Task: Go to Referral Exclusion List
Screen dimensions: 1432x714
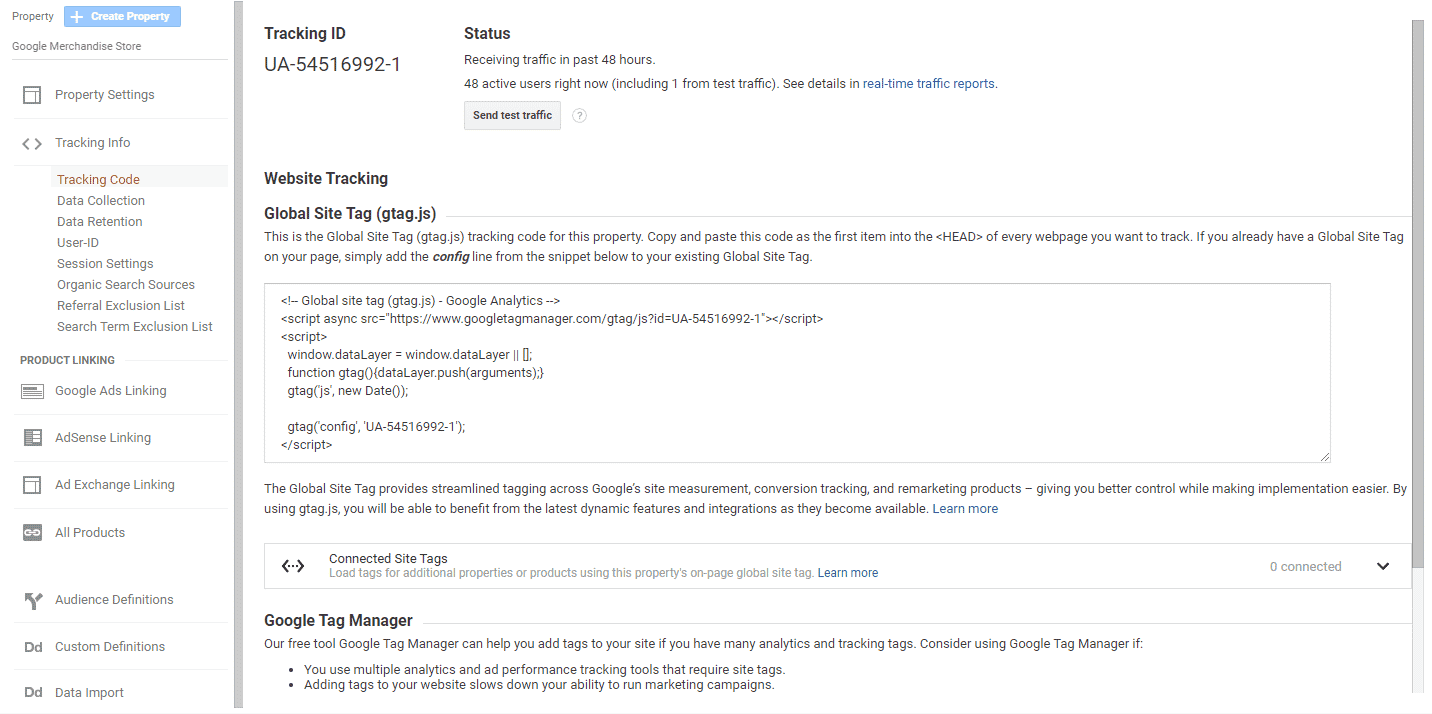Action: coord(121,306)
